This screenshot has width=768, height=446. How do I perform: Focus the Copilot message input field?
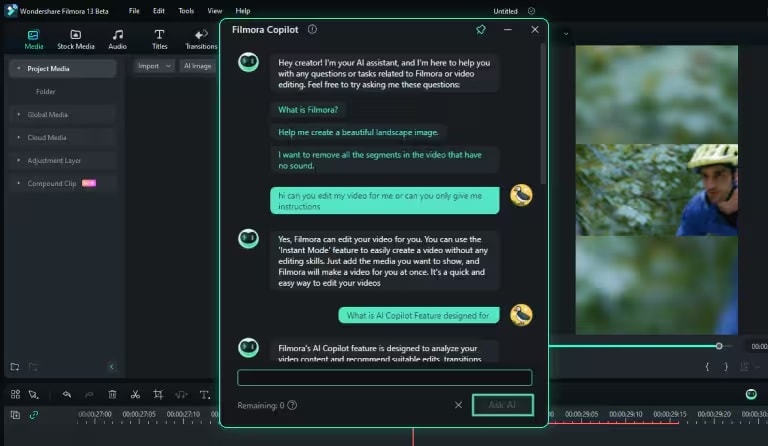tap(384, 377)
